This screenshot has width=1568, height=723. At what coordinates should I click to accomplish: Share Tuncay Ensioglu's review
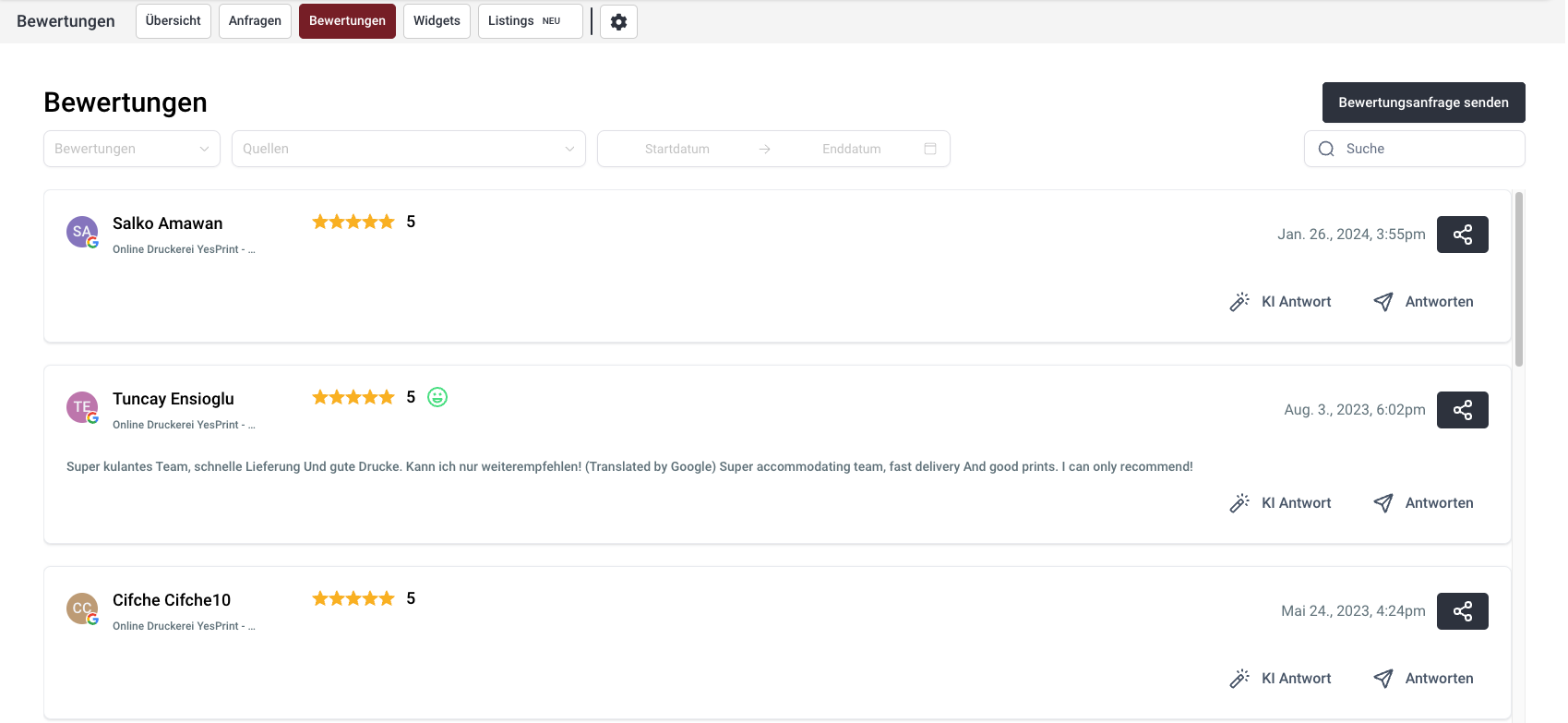pos(1462,410)
